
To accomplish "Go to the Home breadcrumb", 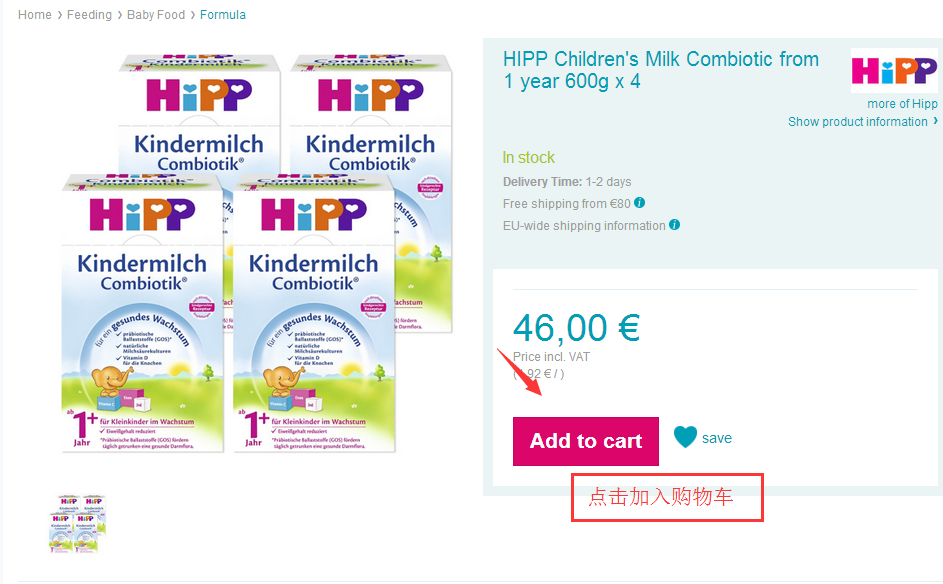I will point(35,15).
